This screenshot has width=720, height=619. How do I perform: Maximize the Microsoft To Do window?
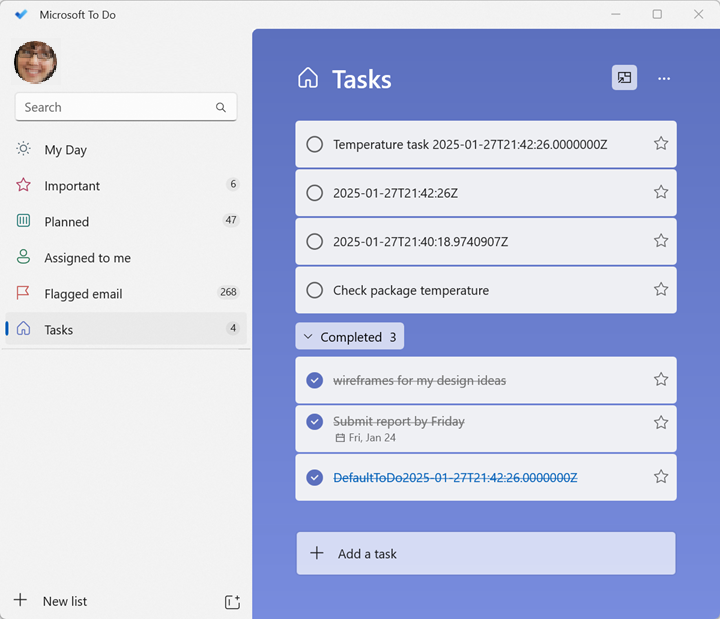tap(657, 14)
